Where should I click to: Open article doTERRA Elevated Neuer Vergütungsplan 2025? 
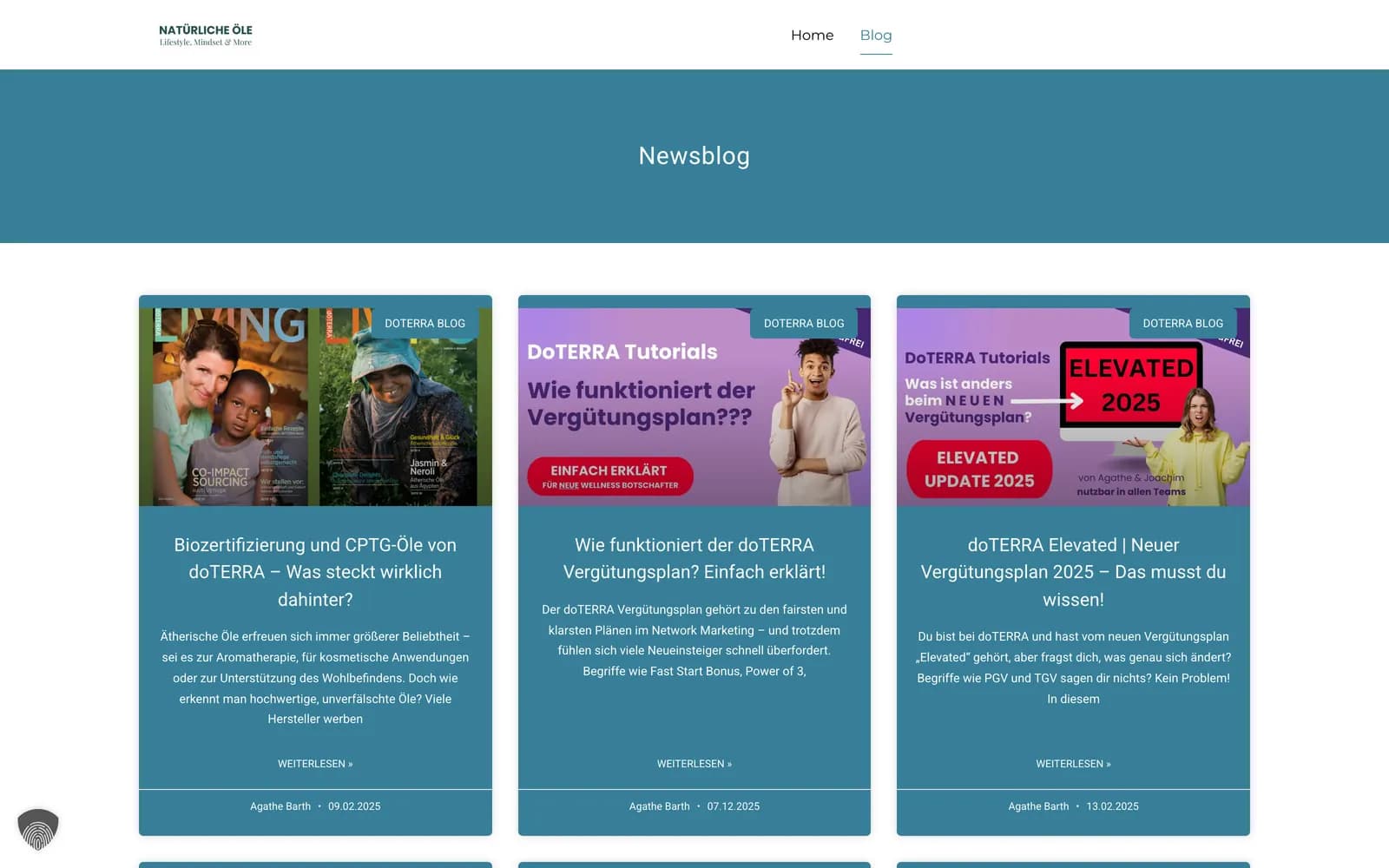1073,572
